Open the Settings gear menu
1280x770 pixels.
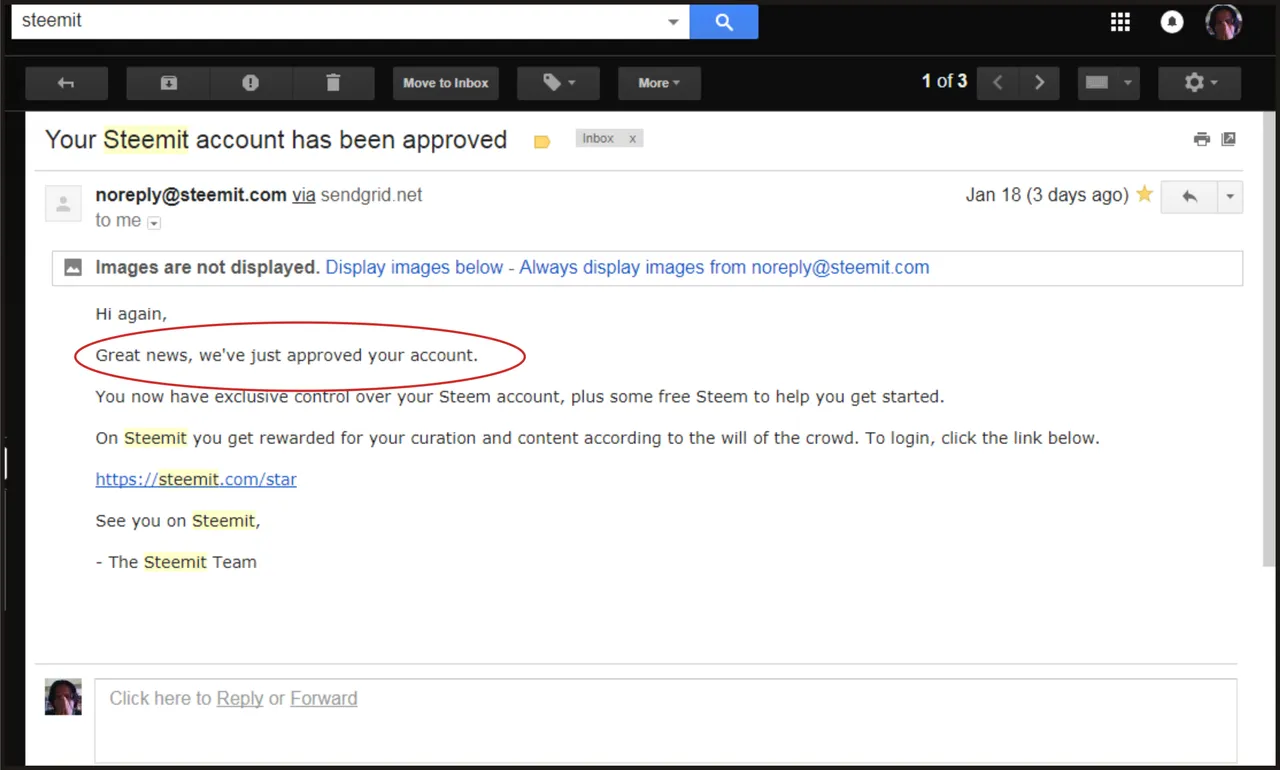click(x=1199, y=83)
